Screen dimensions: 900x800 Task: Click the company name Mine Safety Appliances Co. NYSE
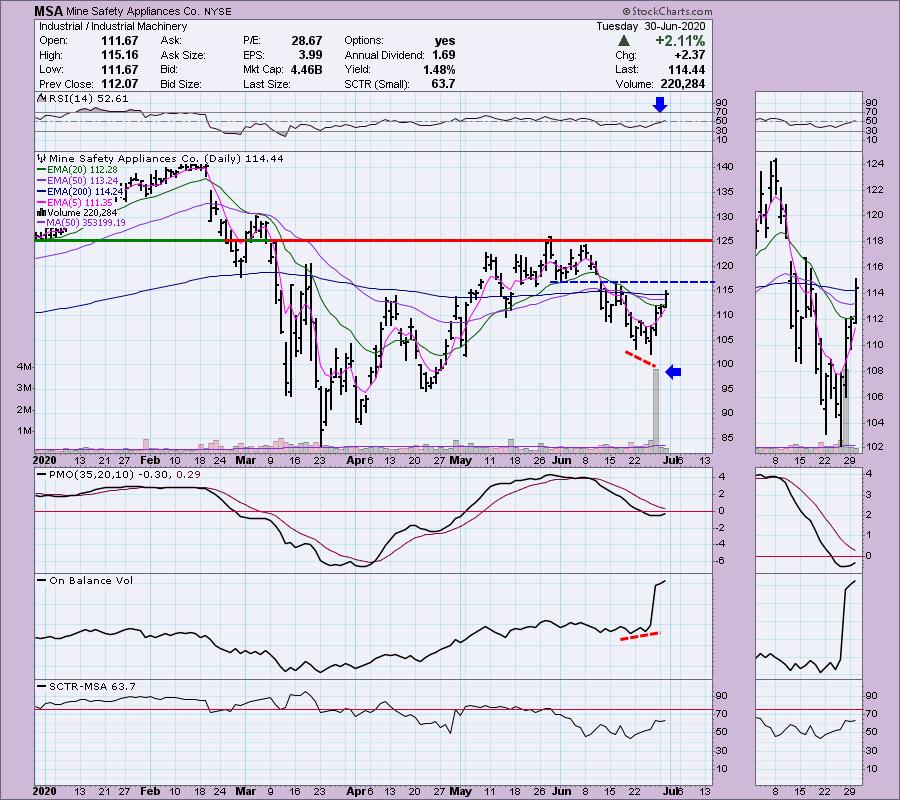149,11
